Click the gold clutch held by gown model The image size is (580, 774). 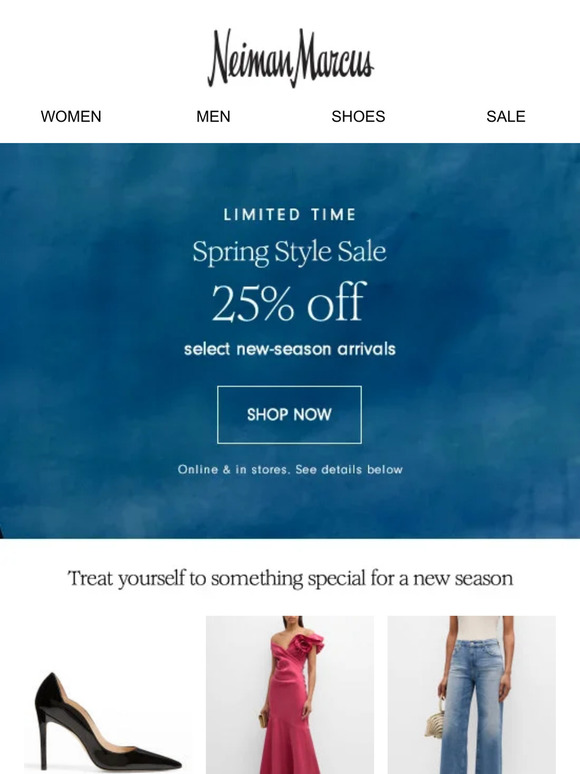(263, 720)
